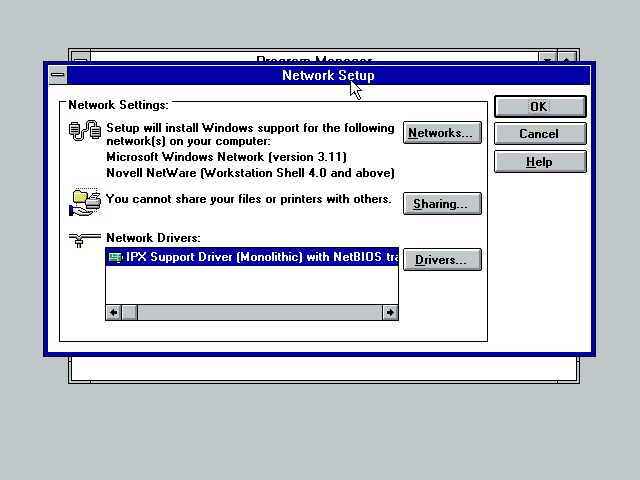Open the Drivers... dialog
Viewport: 640px width, 480px height.
pos(442,260)
